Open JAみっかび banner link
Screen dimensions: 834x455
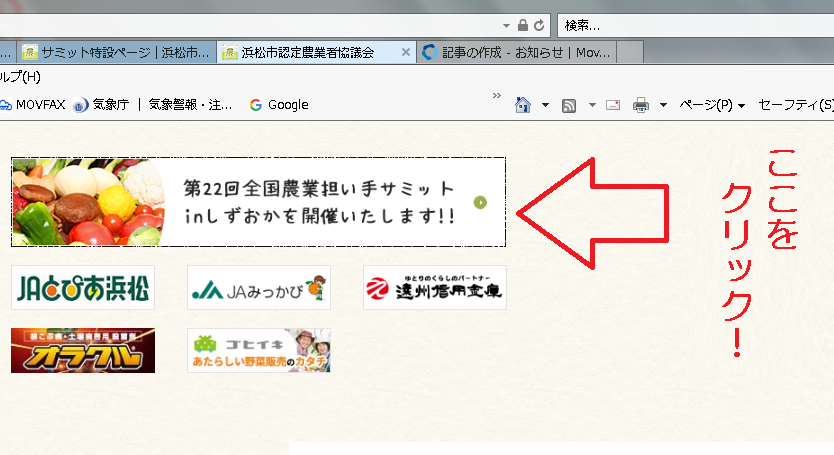(259, 287)
